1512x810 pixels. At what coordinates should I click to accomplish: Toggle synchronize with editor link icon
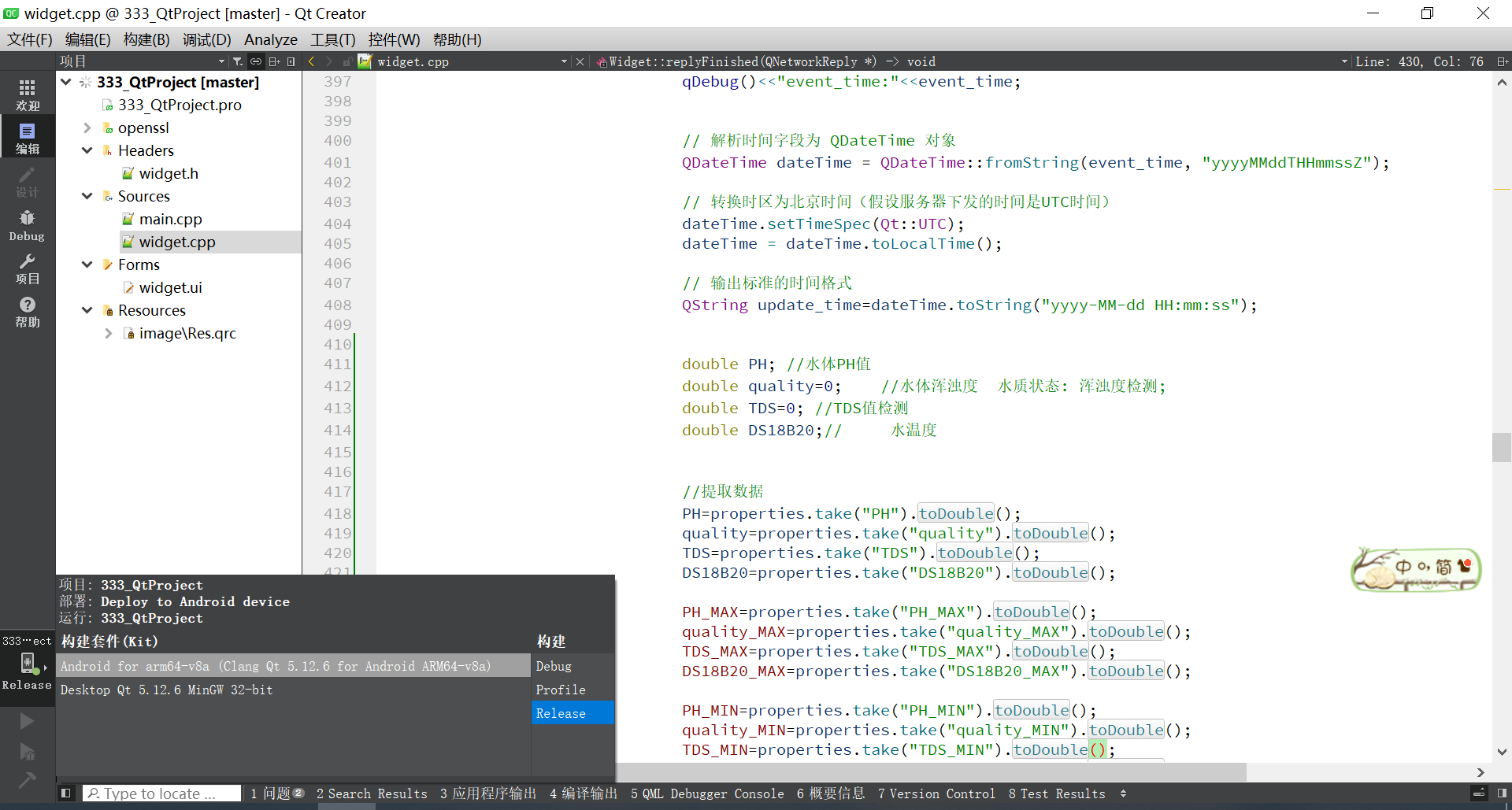click(x=256, y=61)
